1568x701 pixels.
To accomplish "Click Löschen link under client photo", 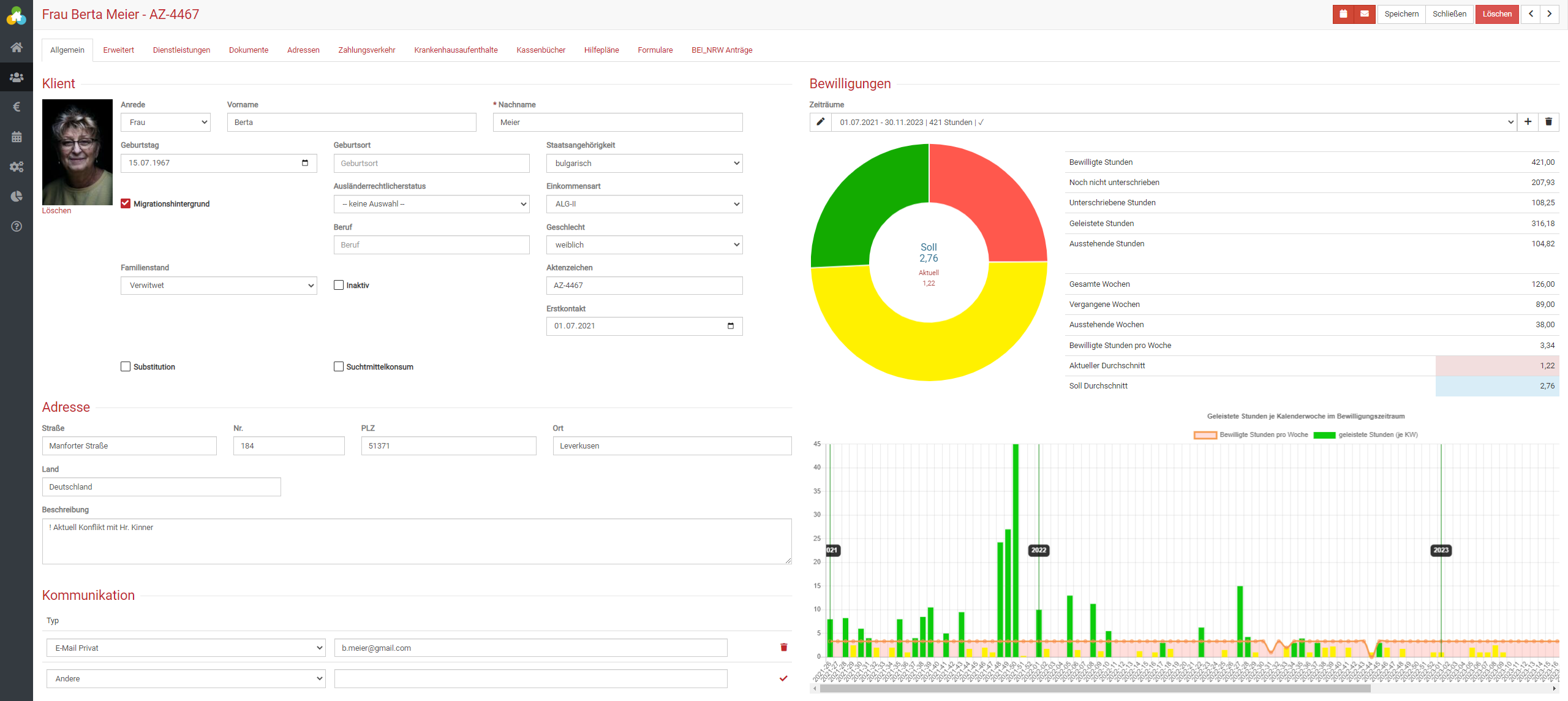I will (x=56, y=211).
